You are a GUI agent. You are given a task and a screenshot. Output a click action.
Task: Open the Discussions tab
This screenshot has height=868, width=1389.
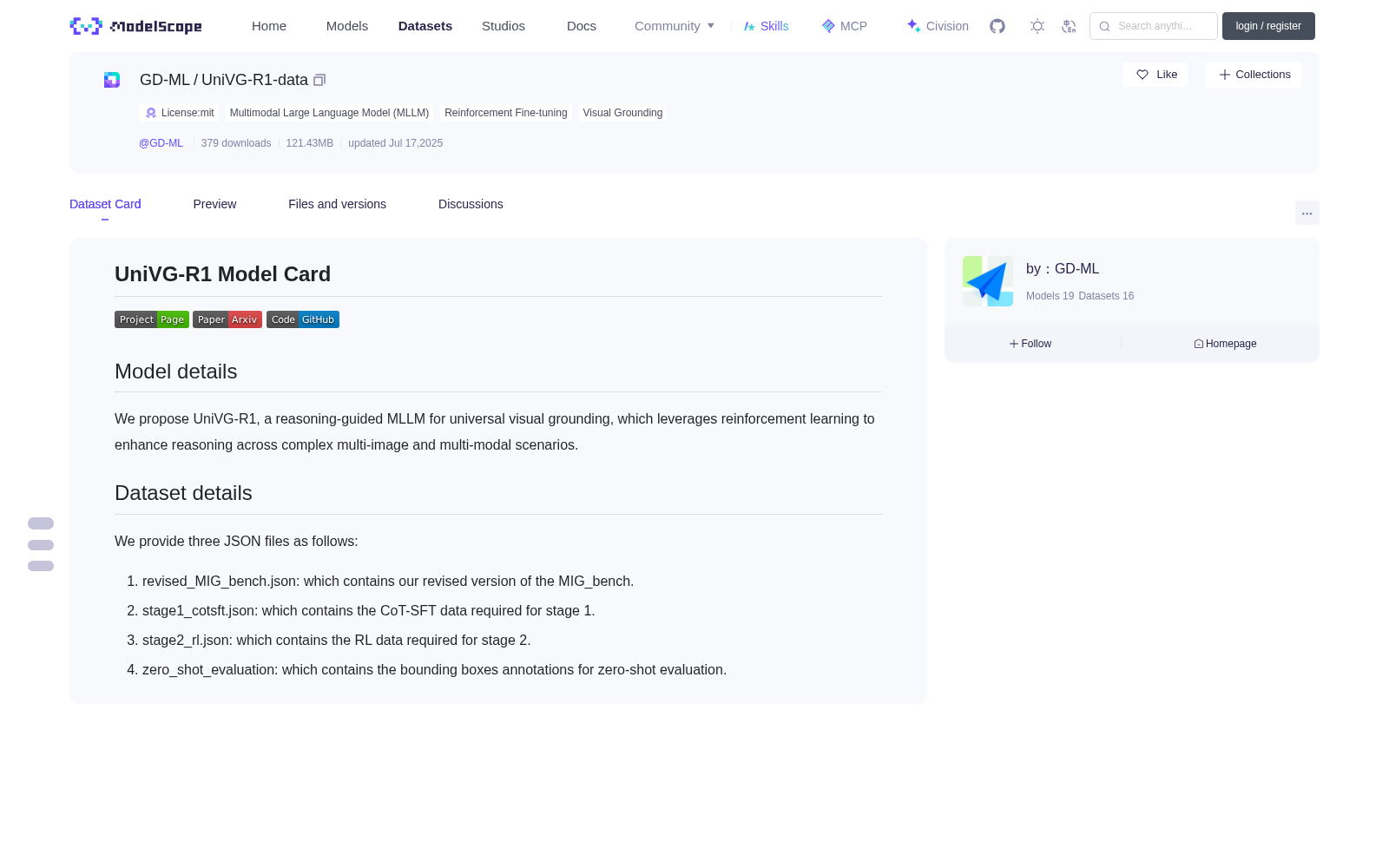pos(471,204)
